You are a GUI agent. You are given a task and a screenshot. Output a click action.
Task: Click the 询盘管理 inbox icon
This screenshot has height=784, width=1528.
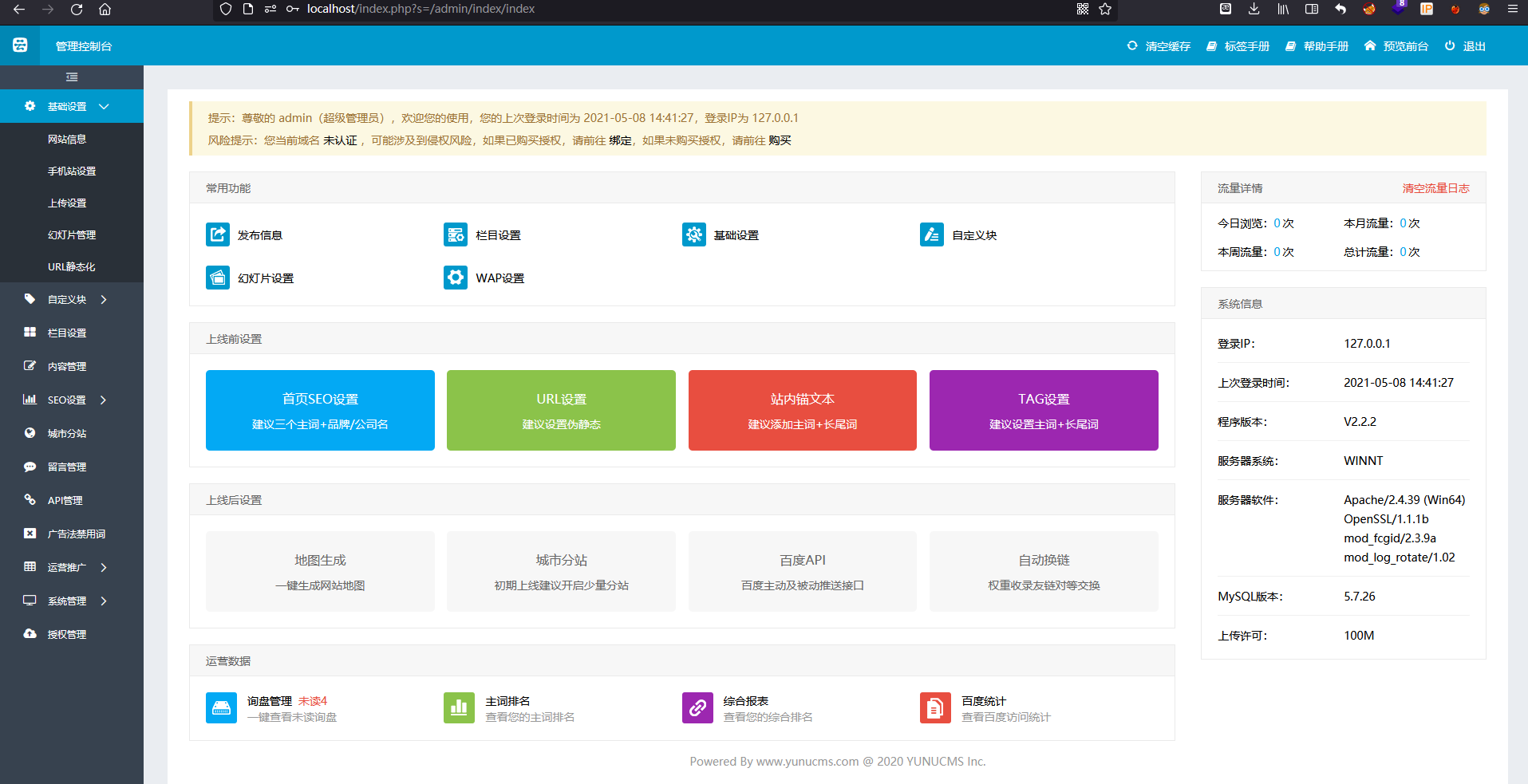click(221, 707)
